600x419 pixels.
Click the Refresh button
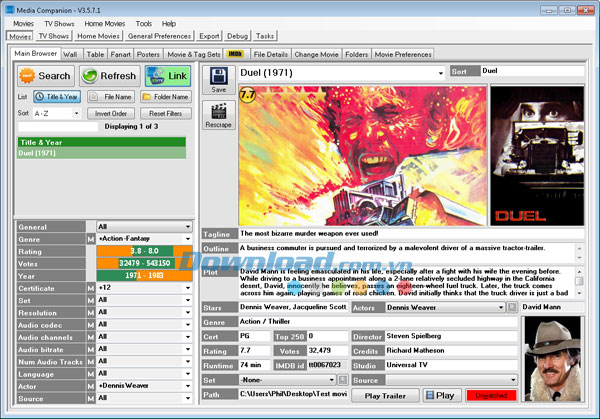tap(110, 76)
